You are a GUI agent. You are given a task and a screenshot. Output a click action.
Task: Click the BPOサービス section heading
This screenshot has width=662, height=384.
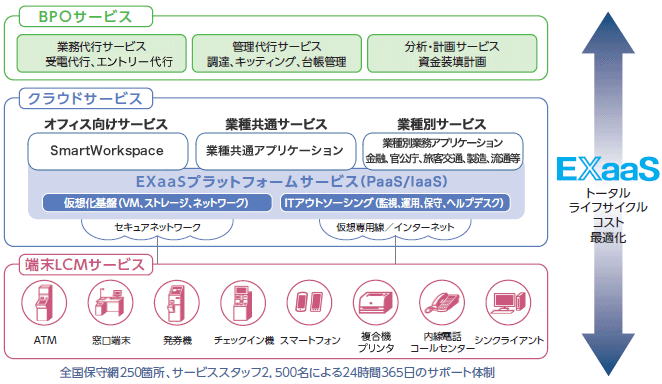coord(86,17)
